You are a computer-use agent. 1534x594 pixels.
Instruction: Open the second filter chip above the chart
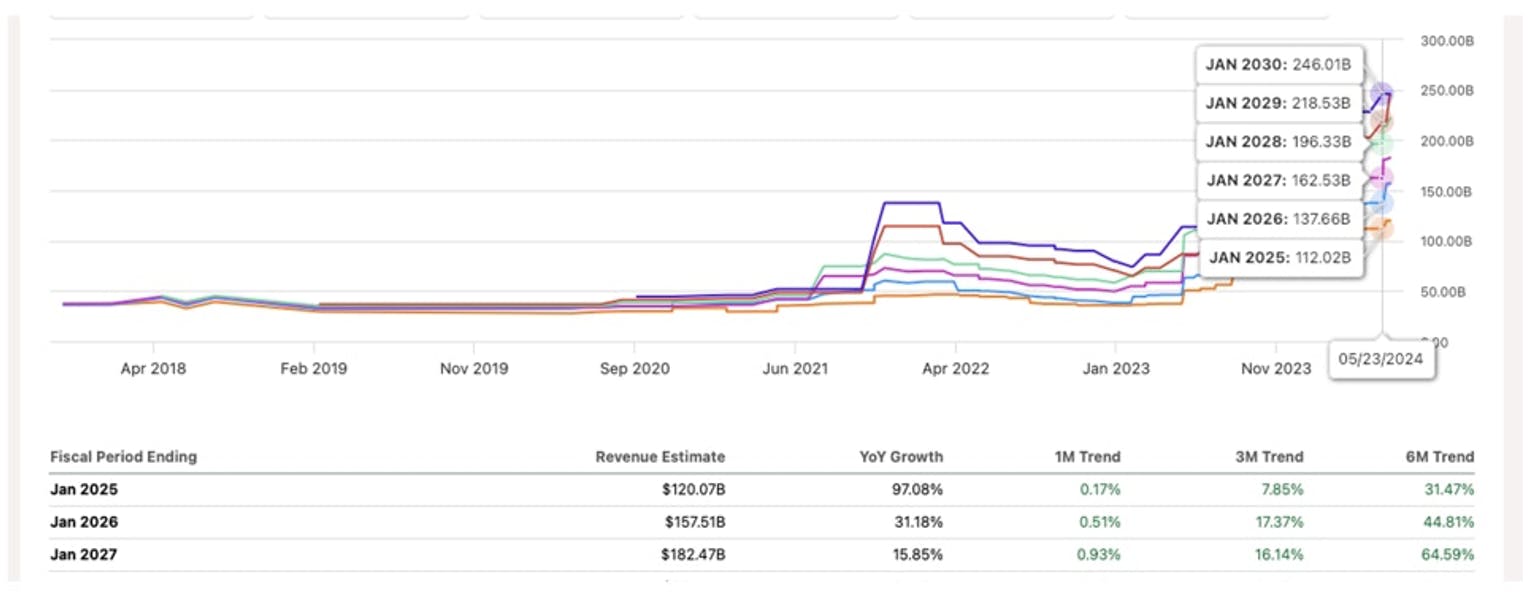tap(365, 10)
